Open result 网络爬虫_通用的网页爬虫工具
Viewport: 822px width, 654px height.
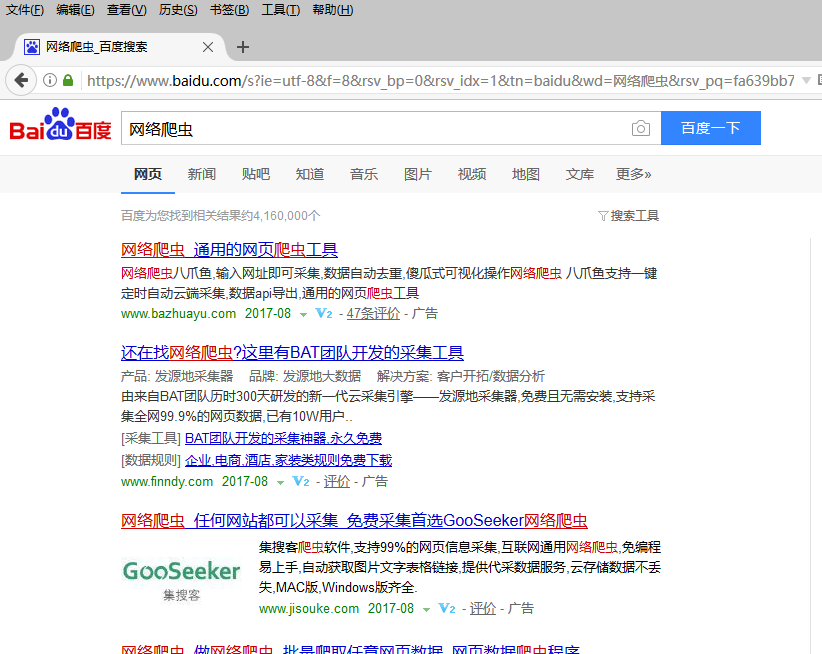pos(229,250)
